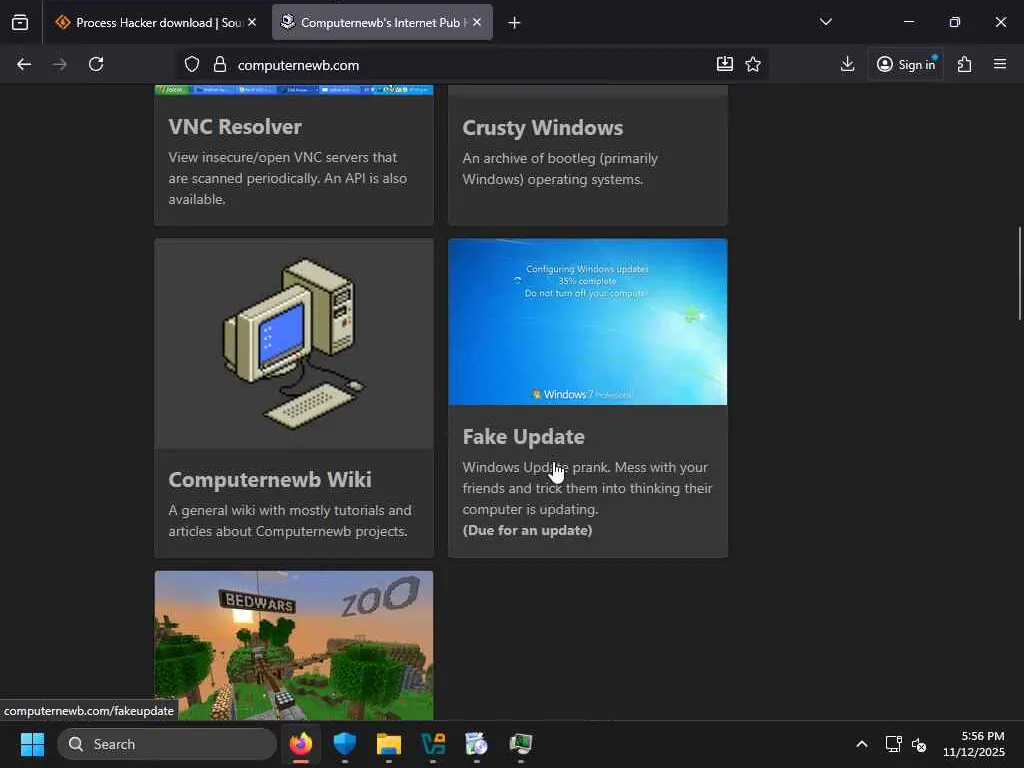This screenshot has width=1024, height=768.
Task: Go forward one page
Action: [x=59, y=64]
